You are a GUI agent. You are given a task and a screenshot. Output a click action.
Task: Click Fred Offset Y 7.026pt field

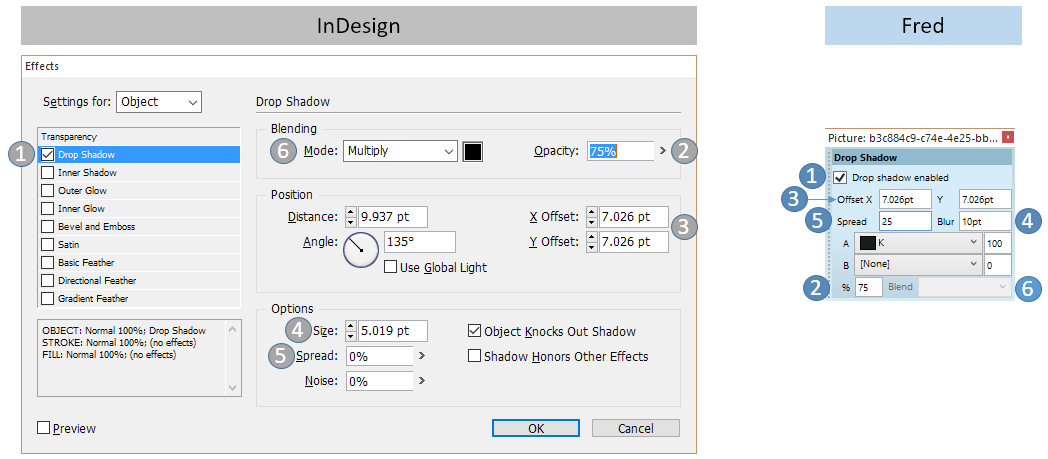[x=985, y=199]
